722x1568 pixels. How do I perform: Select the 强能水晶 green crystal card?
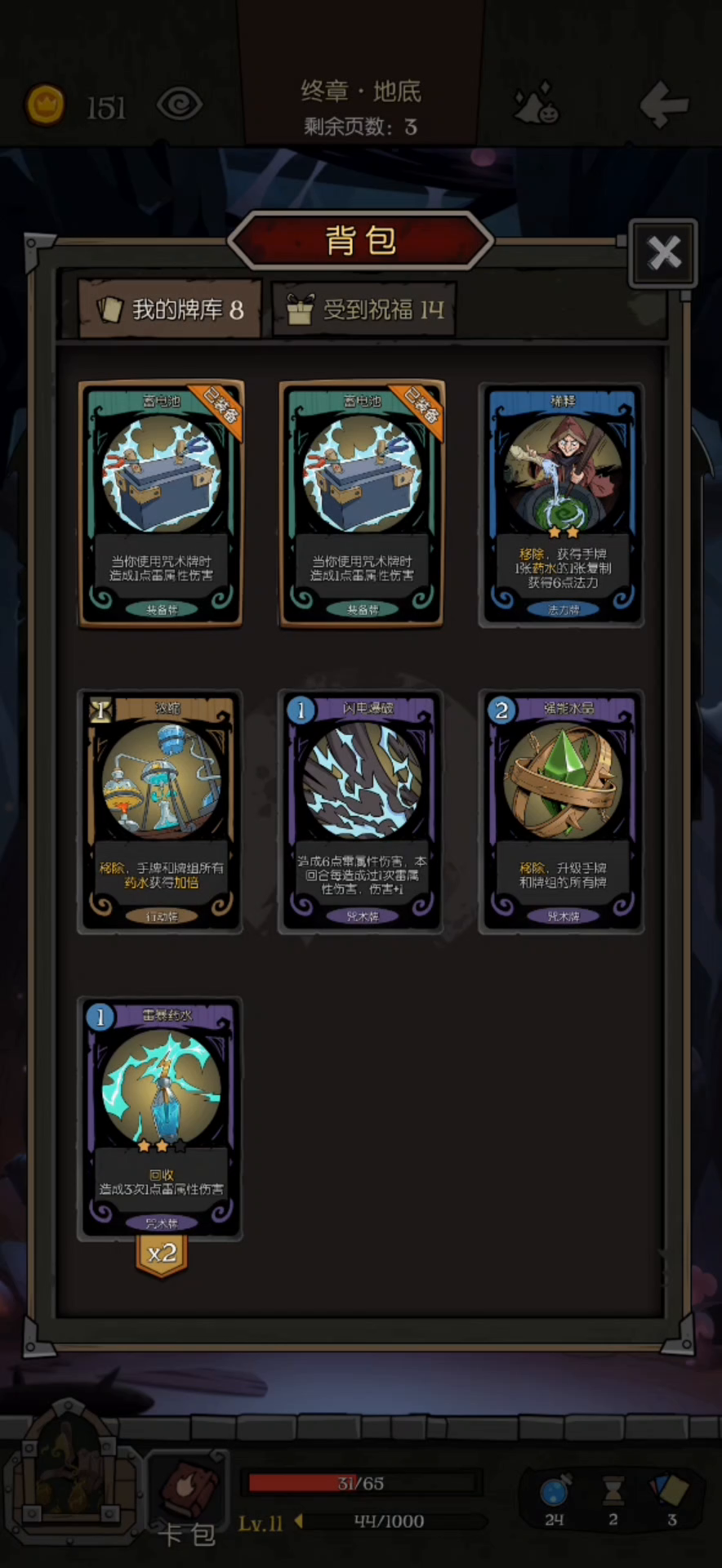coord(562,812)
